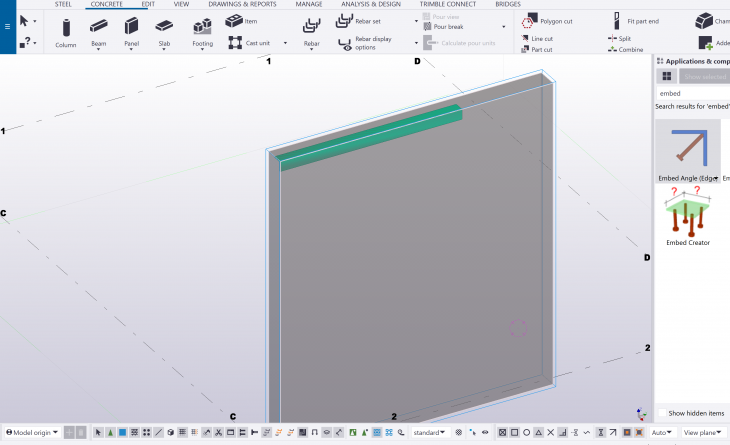Toggle the Show hidden items checkbox
The image size is (730, 445).
662,413
